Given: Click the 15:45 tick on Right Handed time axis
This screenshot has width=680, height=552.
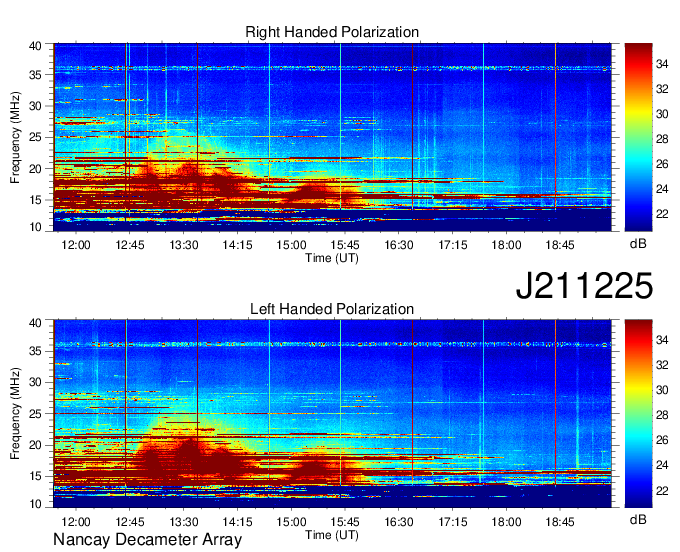Looking at the screenshot, I should click(x=345, y=245).
